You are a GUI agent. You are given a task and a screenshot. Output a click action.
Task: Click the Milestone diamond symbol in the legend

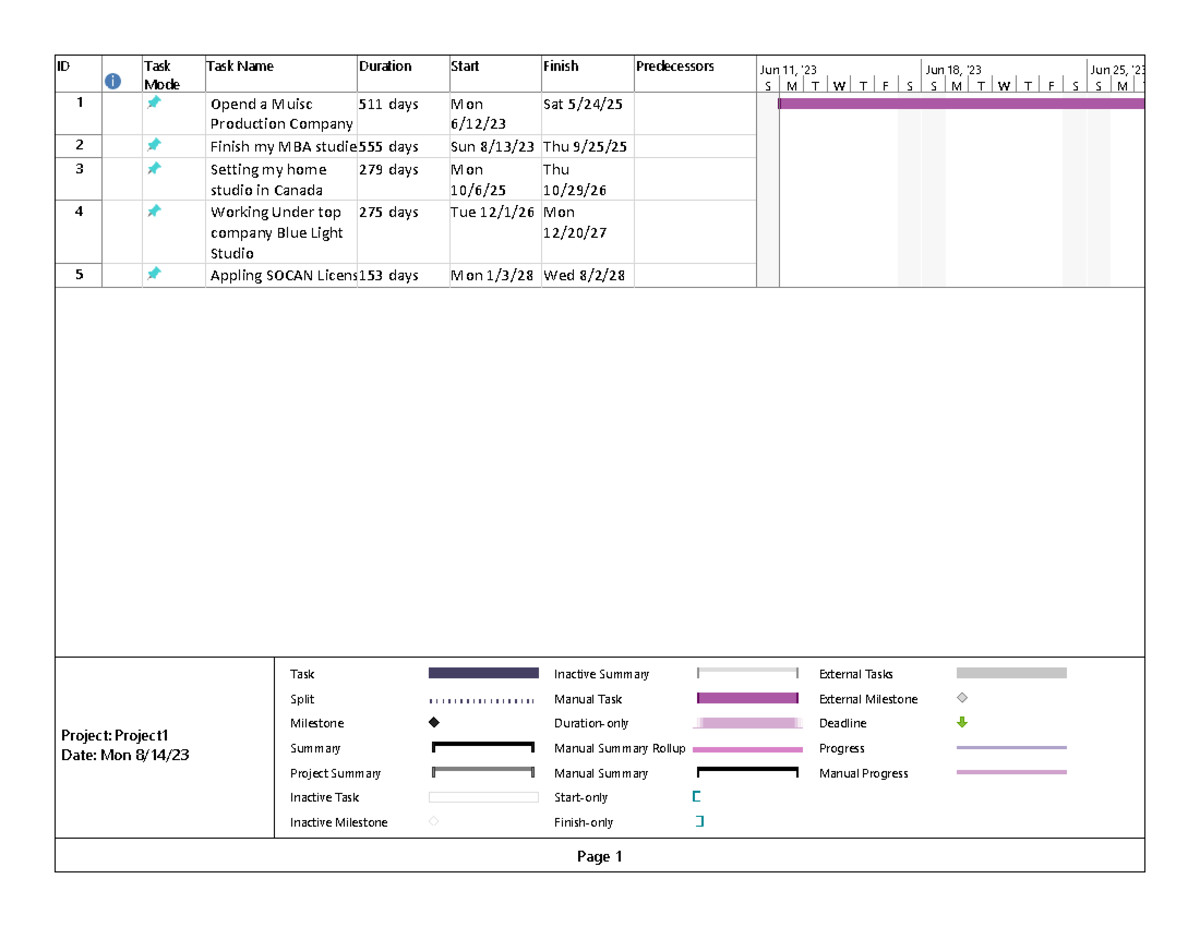tap(434, 723)
